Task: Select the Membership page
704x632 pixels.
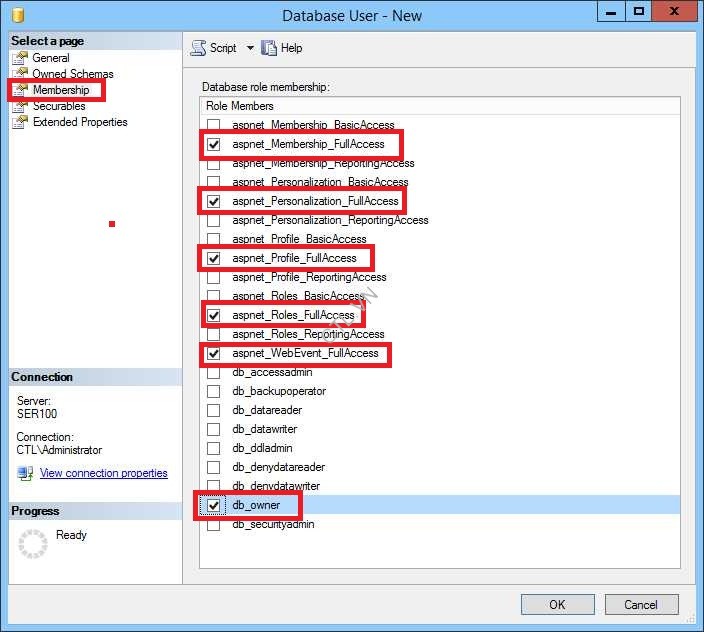Action: 60,90
